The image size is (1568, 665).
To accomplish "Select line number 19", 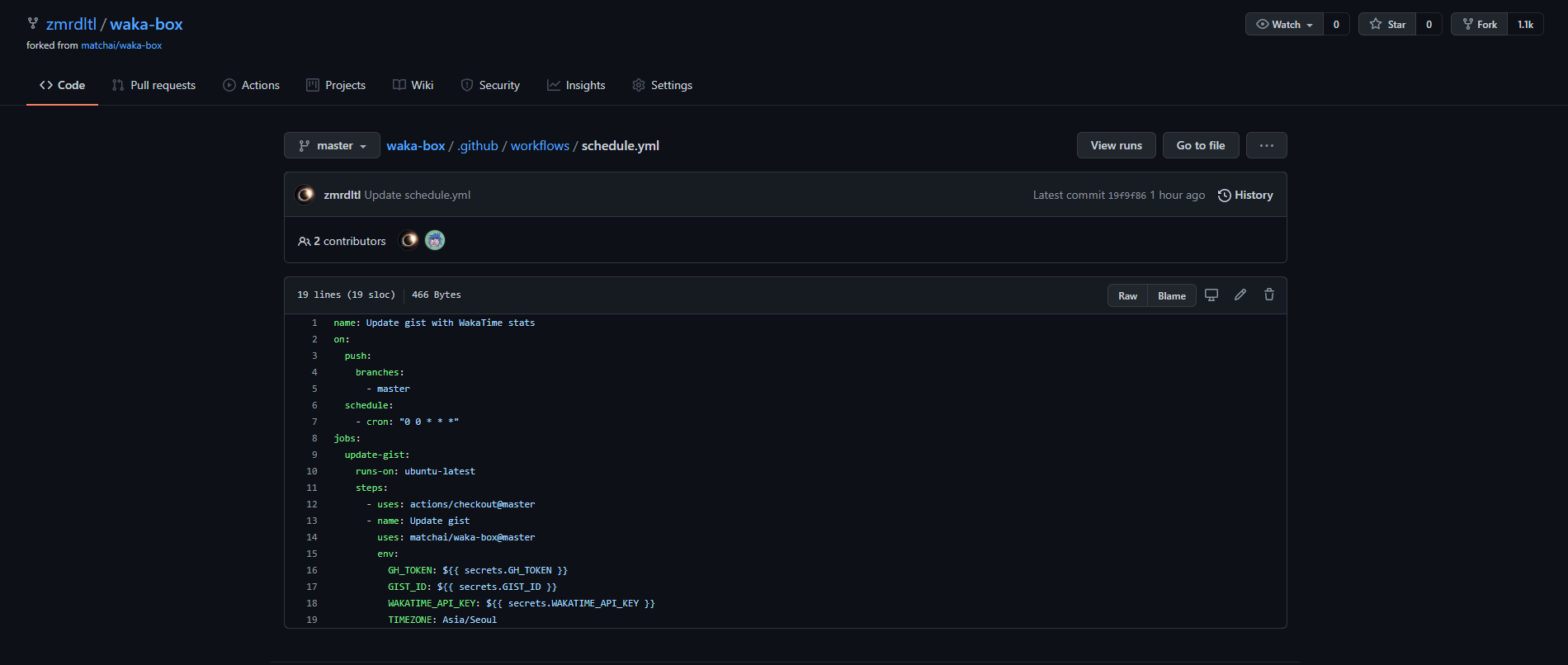I will (312, 620).
